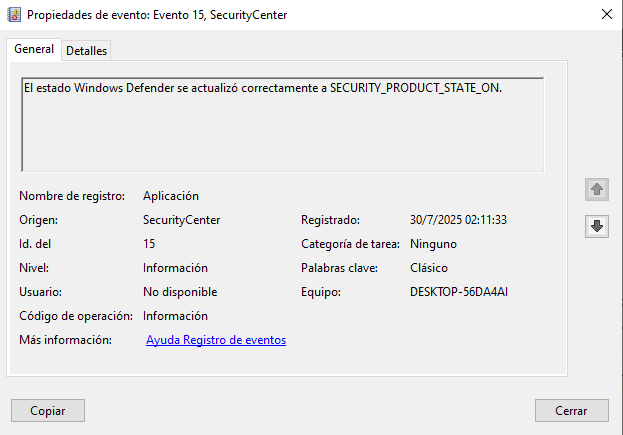Select the SecurityCenter origin value
The height and width of the screenshot is (435, 623).
pos(182,220)
